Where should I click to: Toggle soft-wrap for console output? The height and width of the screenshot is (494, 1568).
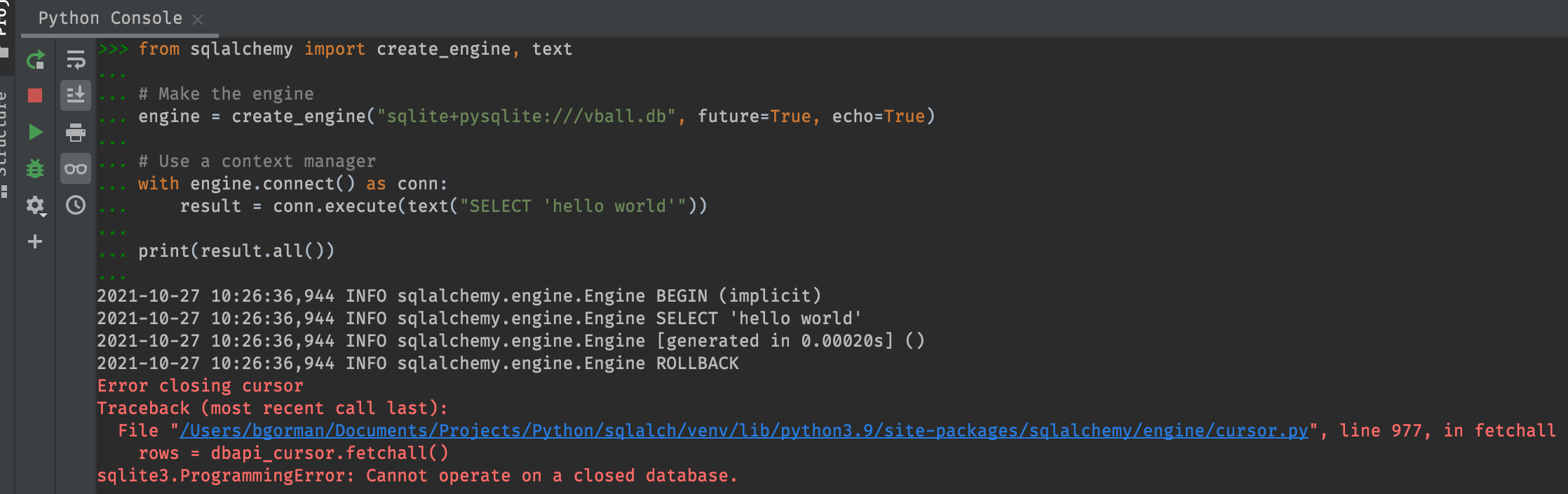pyautogui.click(x=75, y=60)
